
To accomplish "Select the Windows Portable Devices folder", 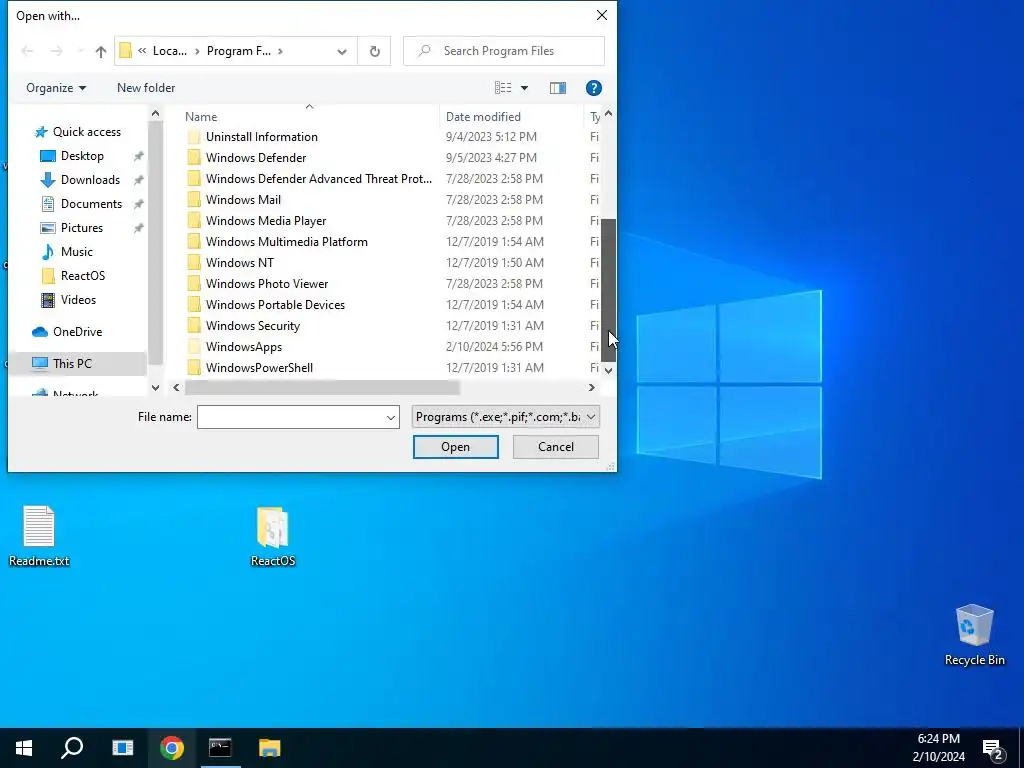I will tap(275, 305).
